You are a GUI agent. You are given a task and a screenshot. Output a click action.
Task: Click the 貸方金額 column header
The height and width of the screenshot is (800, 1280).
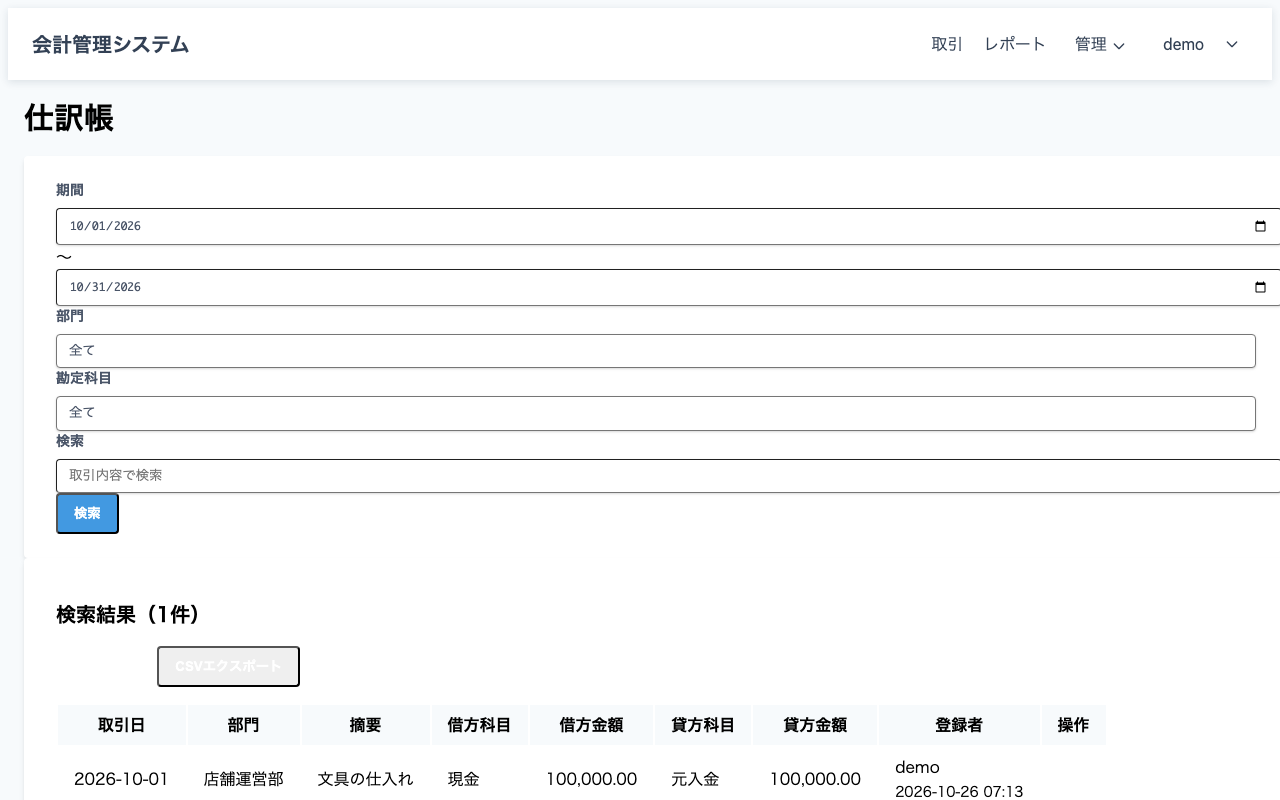(x=815, y=725)
